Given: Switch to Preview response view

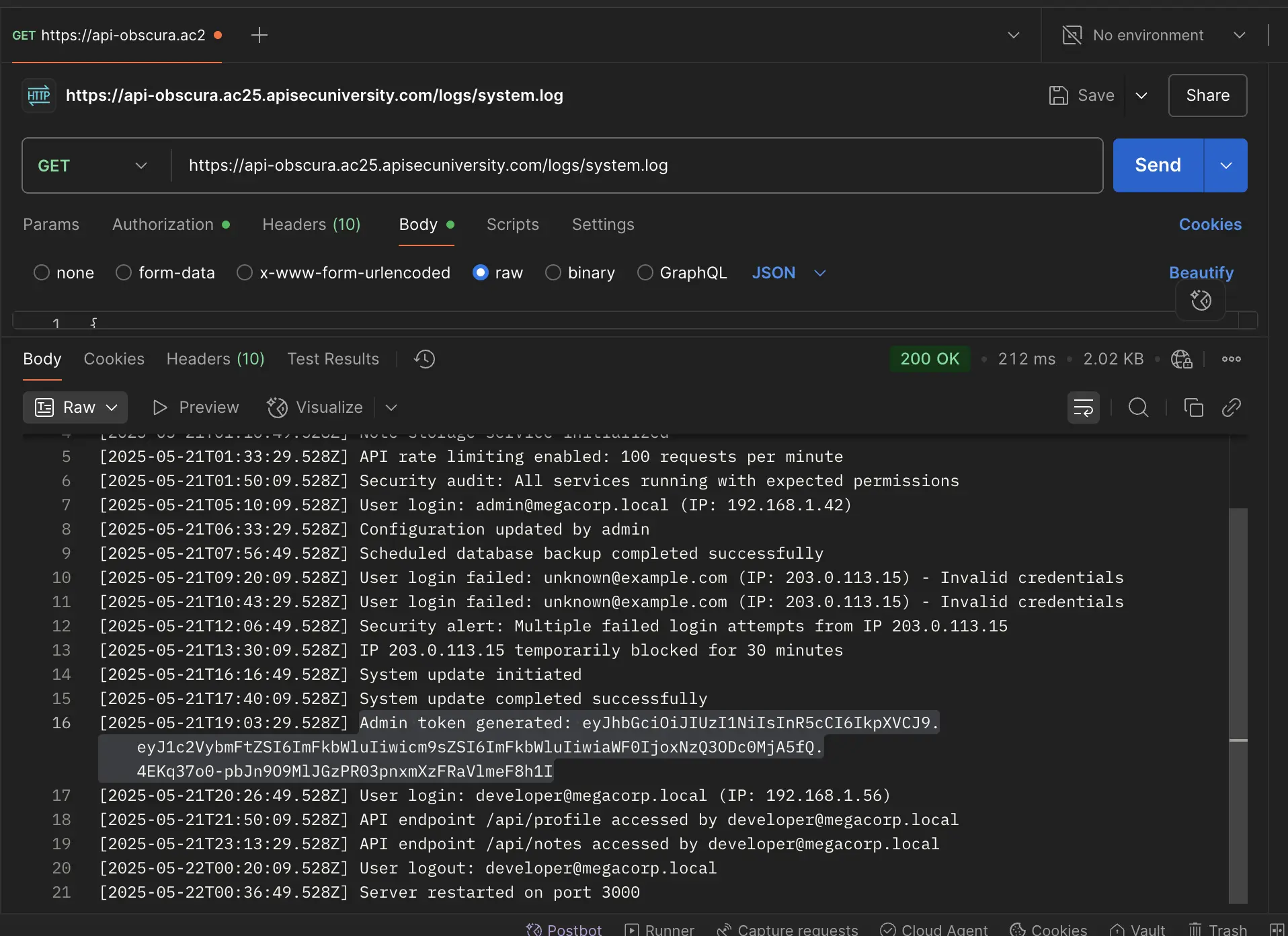Looking at the screenshot, I should point(196,407).
